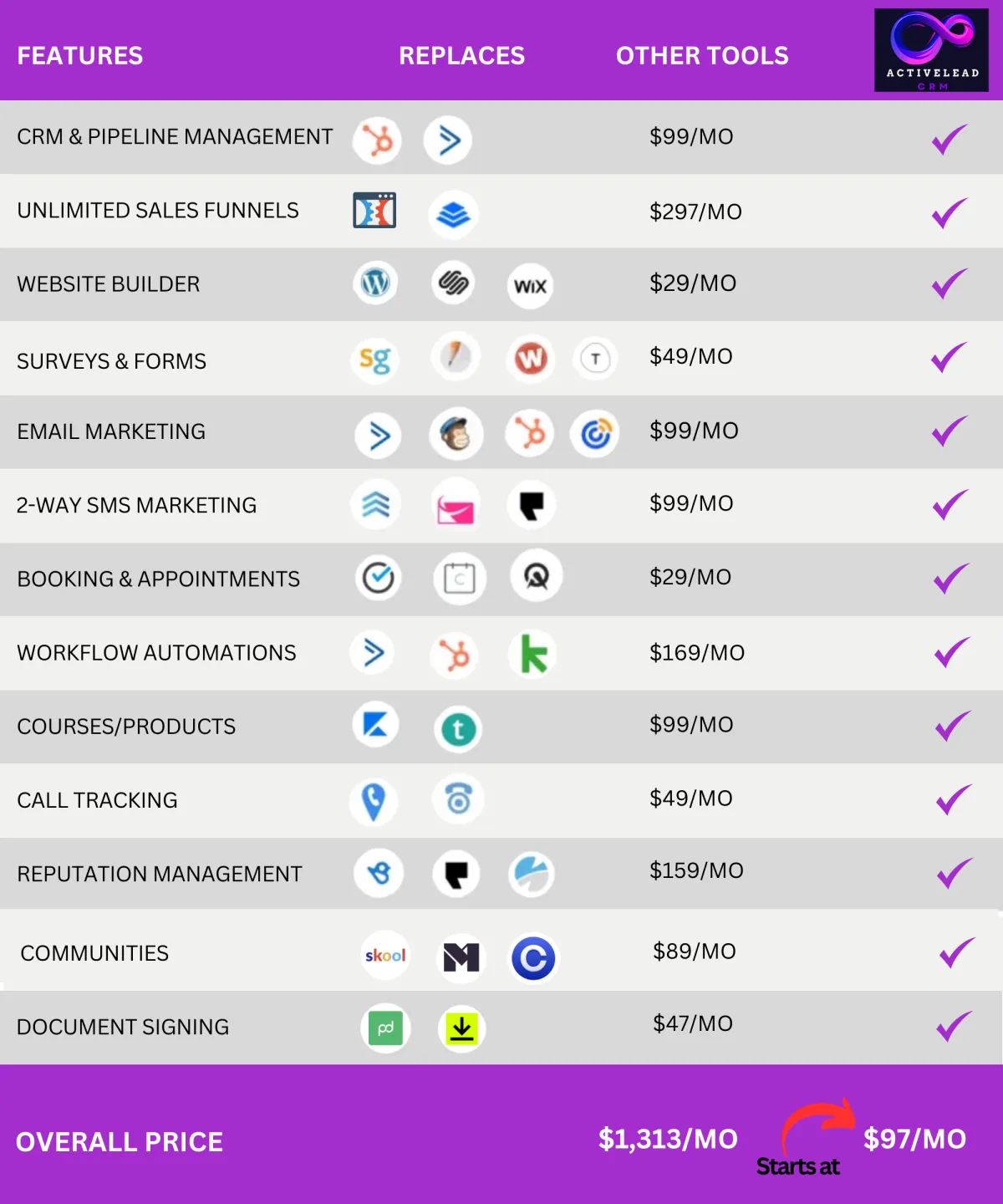Click the Wix logo icon
Image resolution: width=1003 pixels, height=1204 pixels.
point(530,286)
